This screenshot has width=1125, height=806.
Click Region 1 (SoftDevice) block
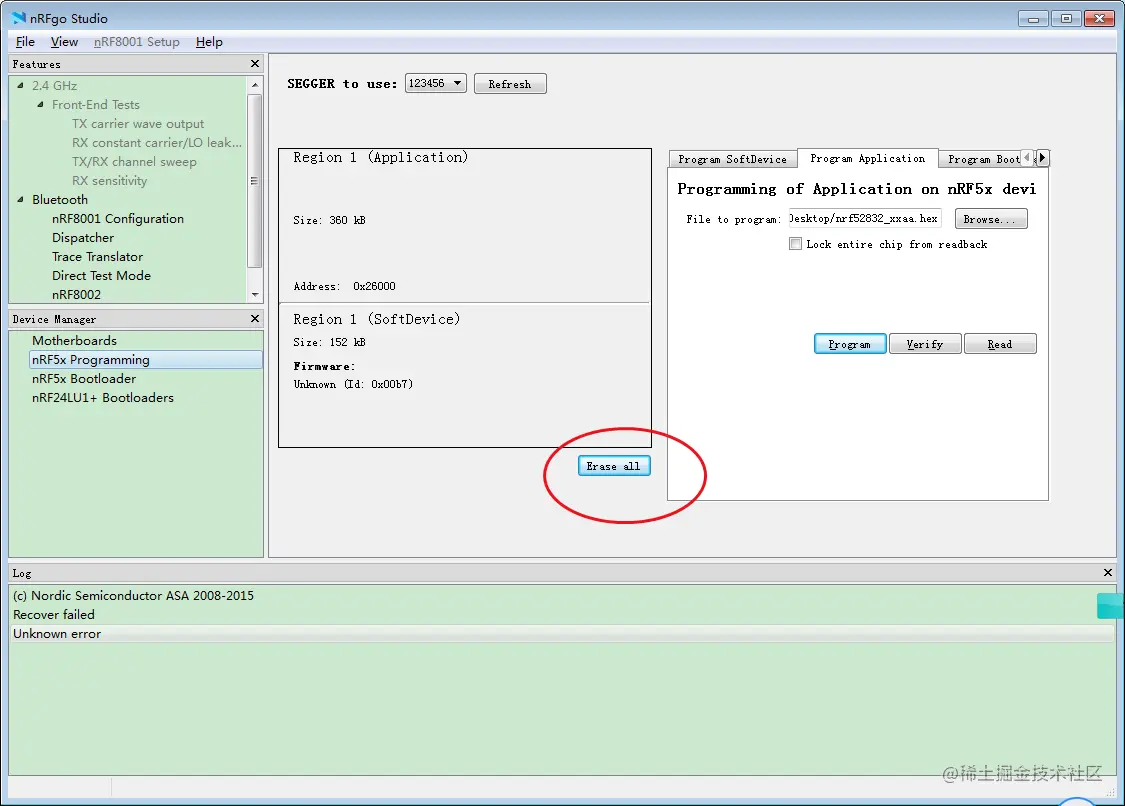point(464,375)
